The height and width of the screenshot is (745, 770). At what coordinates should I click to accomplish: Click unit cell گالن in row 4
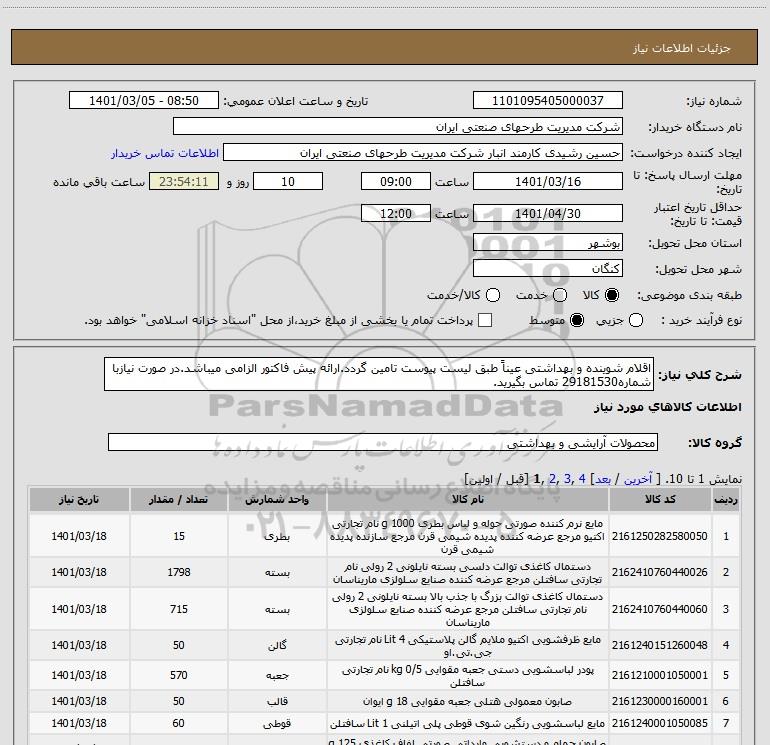pos(277,645)
